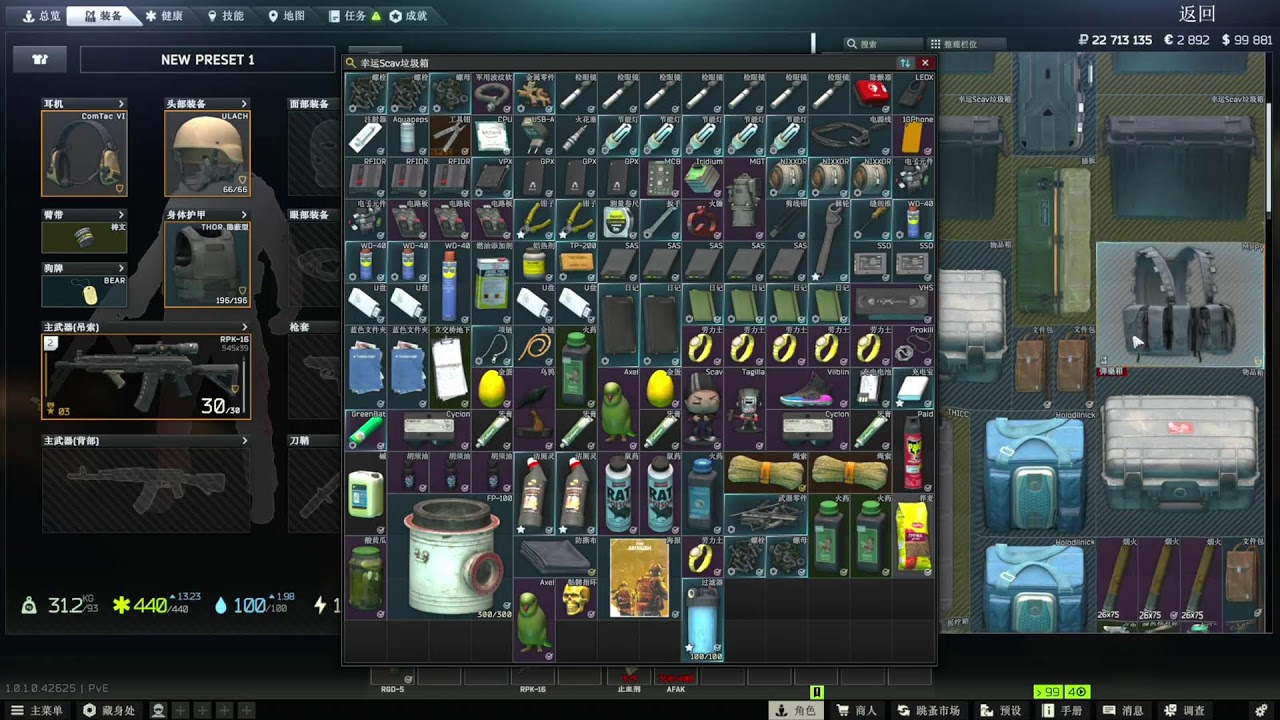Screen dimensions: 1280x720
Task: Select the LEDX item in junk box
Action: coord(914,93)
